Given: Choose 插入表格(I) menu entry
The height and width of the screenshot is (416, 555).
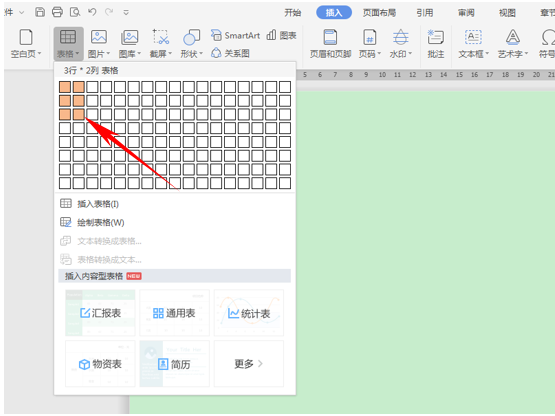Looking at the screenshot, I should click(x=175, y=204).
